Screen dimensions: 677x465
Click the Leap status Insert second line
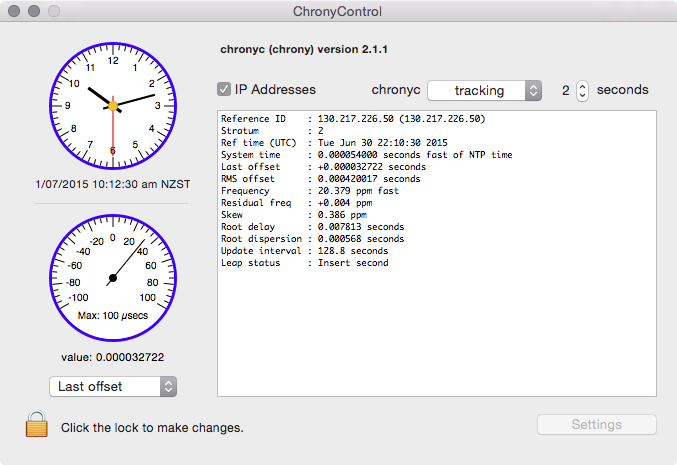(x=304, y=263)
